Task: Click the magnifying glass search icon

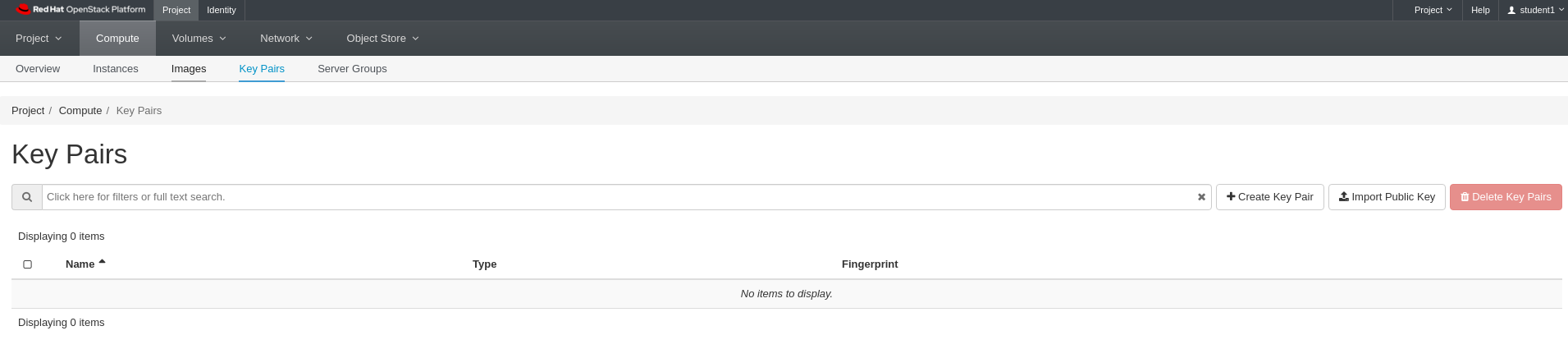Action: [27, 197]
